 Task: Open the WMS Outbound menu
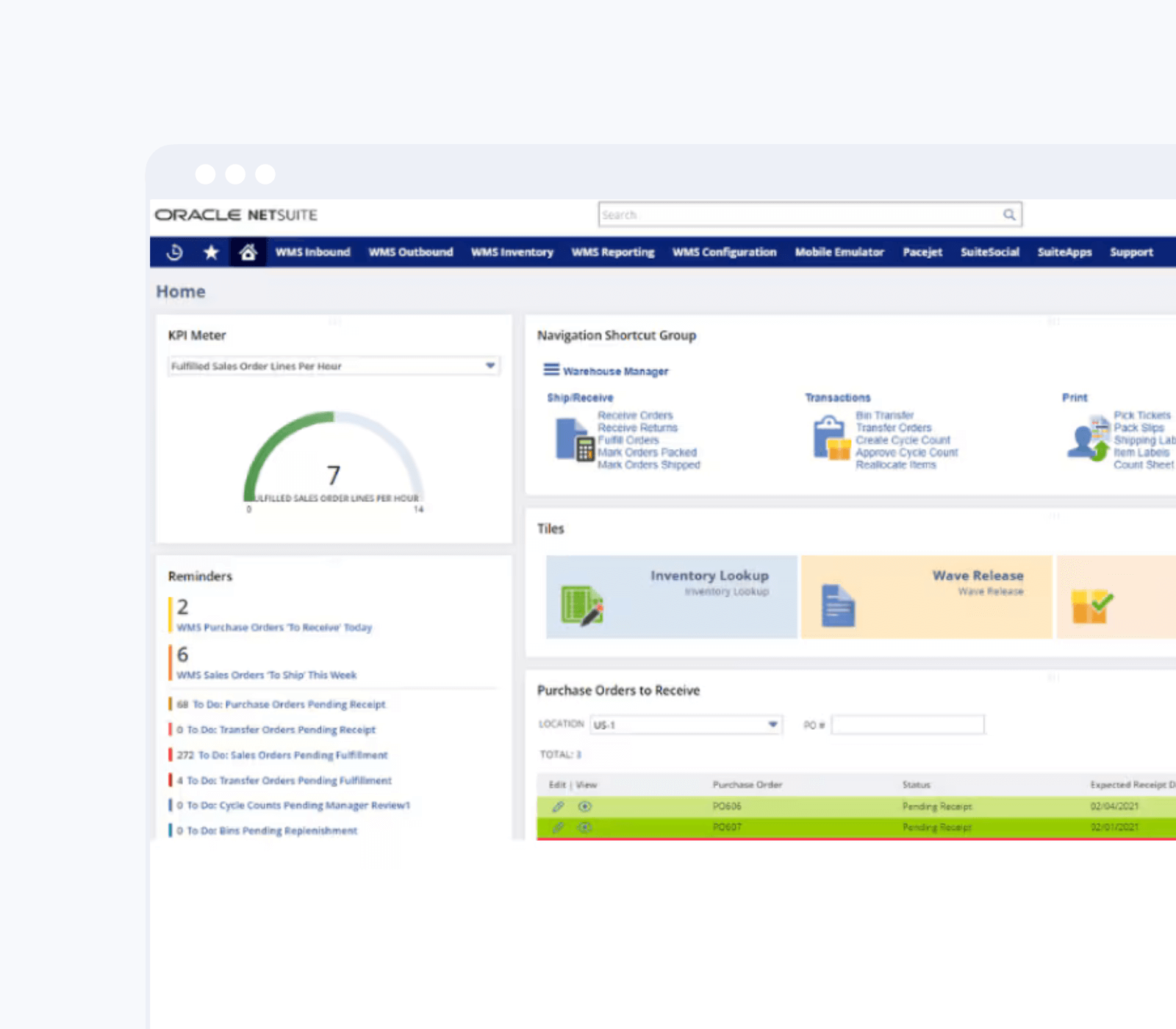point(411,252)
